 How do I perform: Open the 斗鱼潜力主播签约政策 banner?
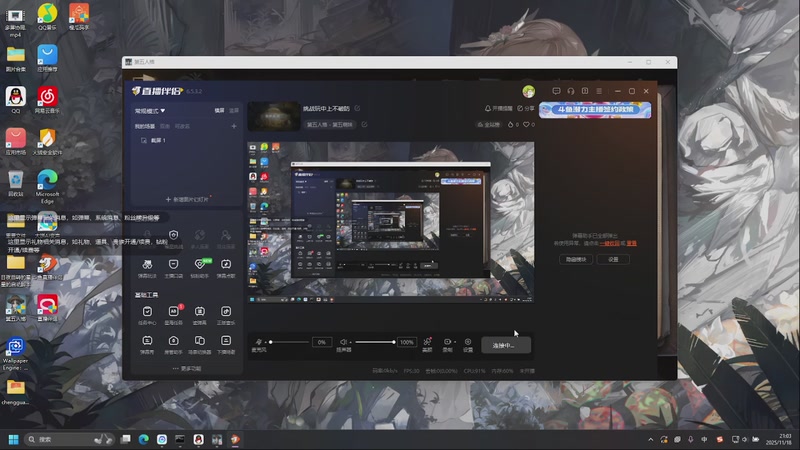(x=595, y=110)
